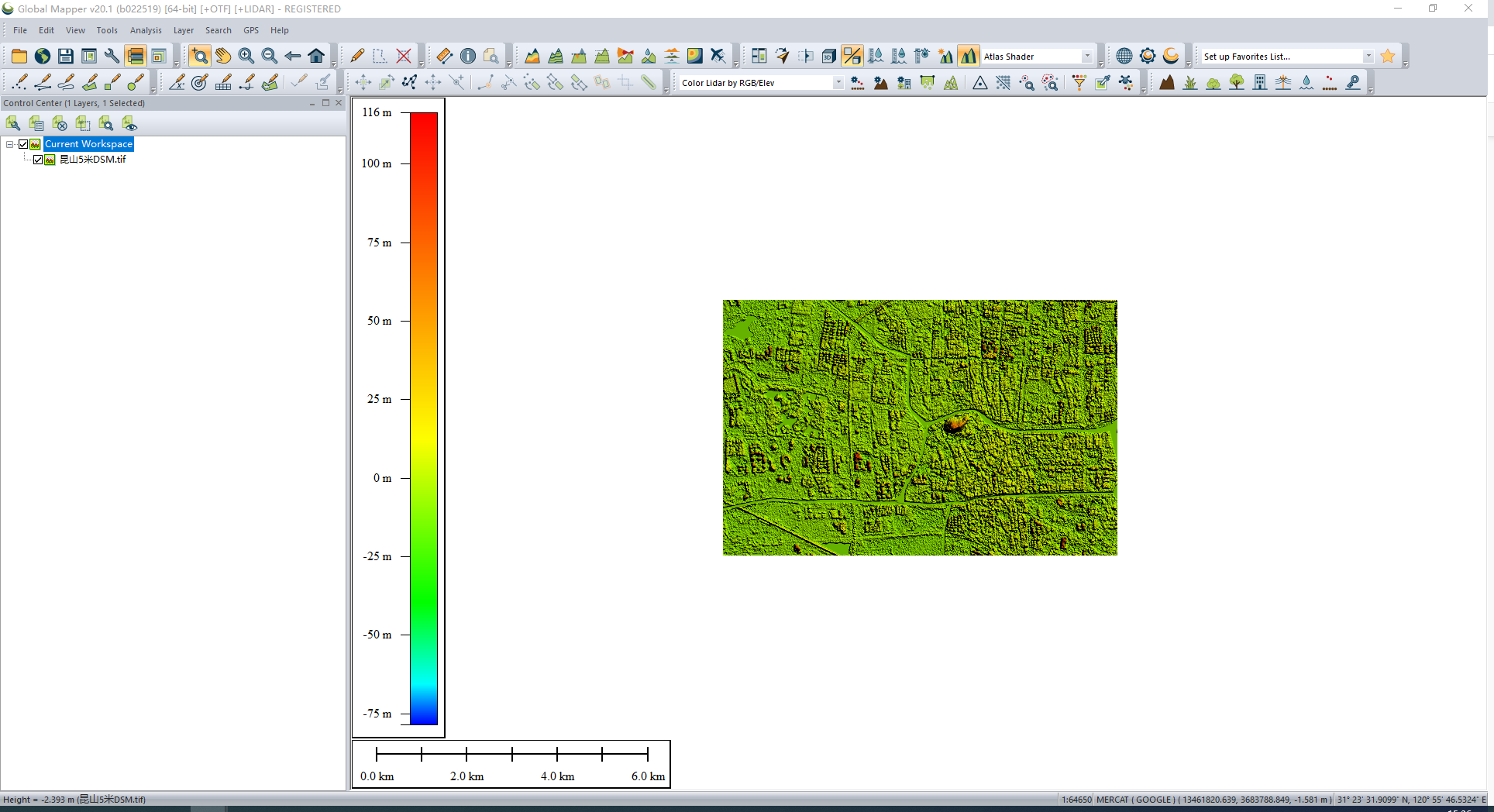The width and height of the screenshot is (1494, 812).
Task: Select the Current Workspace tree item
Action: [x=88, y=144]
